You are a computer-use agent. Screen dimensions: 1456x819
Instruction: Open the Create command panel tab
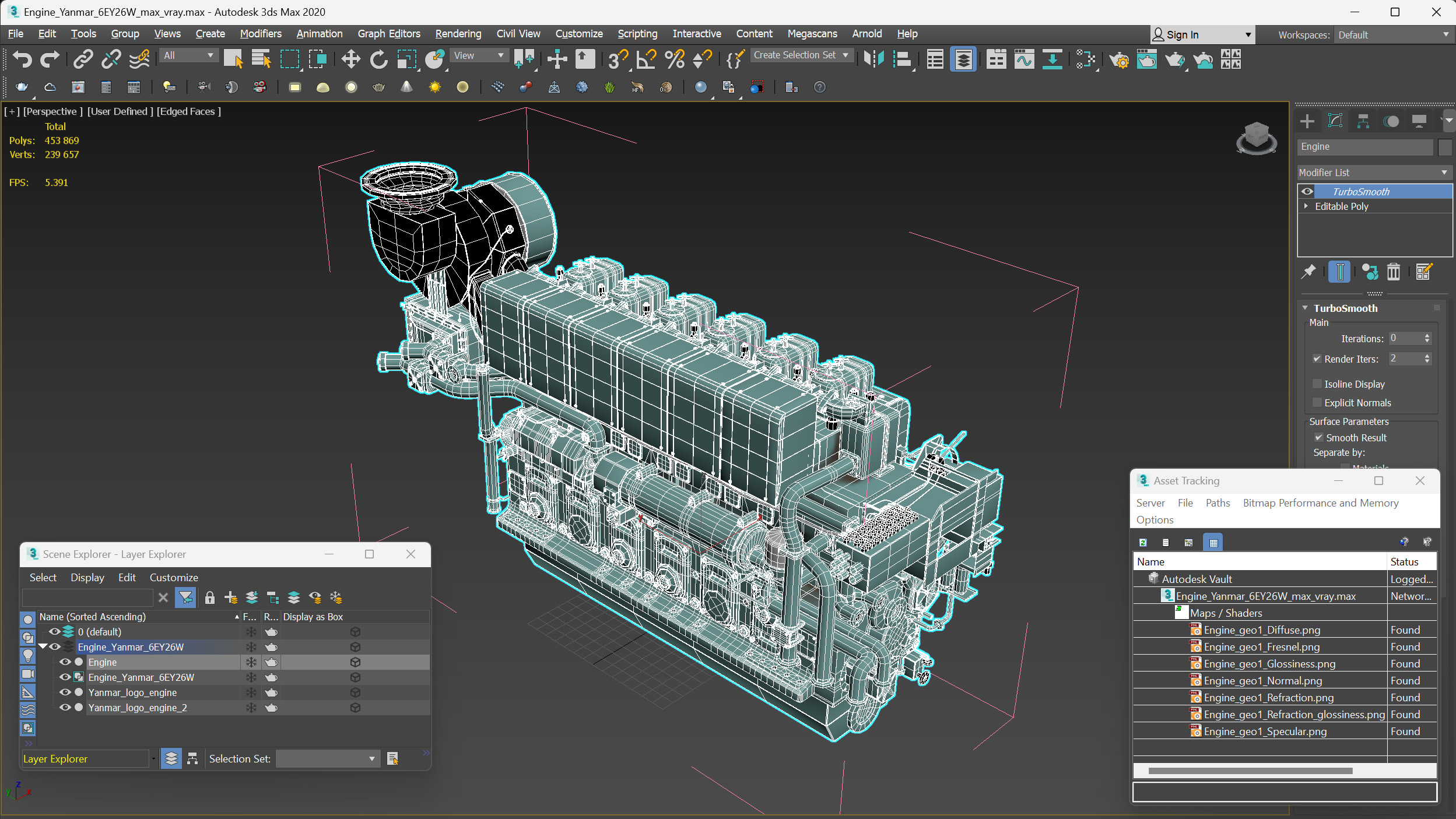coord(1307,121)
